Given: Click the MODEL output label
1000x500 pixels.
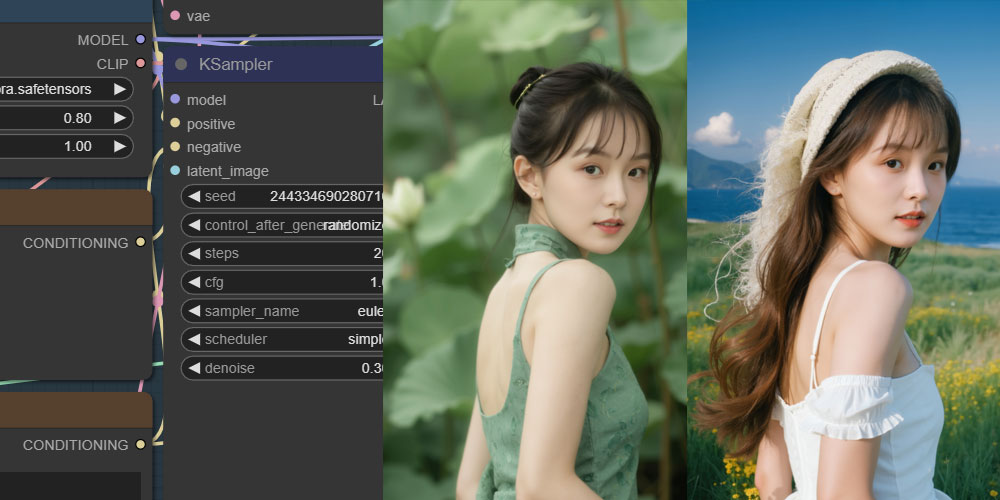Looking at the screenshot, I should pos(103,40).
